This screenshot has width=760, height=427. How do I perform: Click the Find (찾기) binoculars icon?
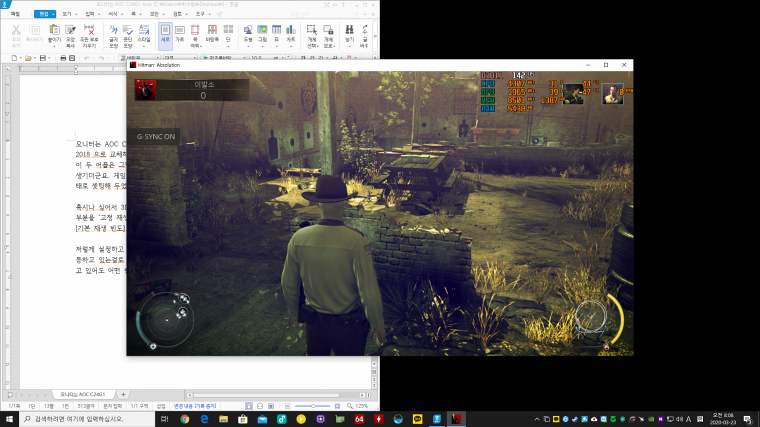click(x=349, y=32)
